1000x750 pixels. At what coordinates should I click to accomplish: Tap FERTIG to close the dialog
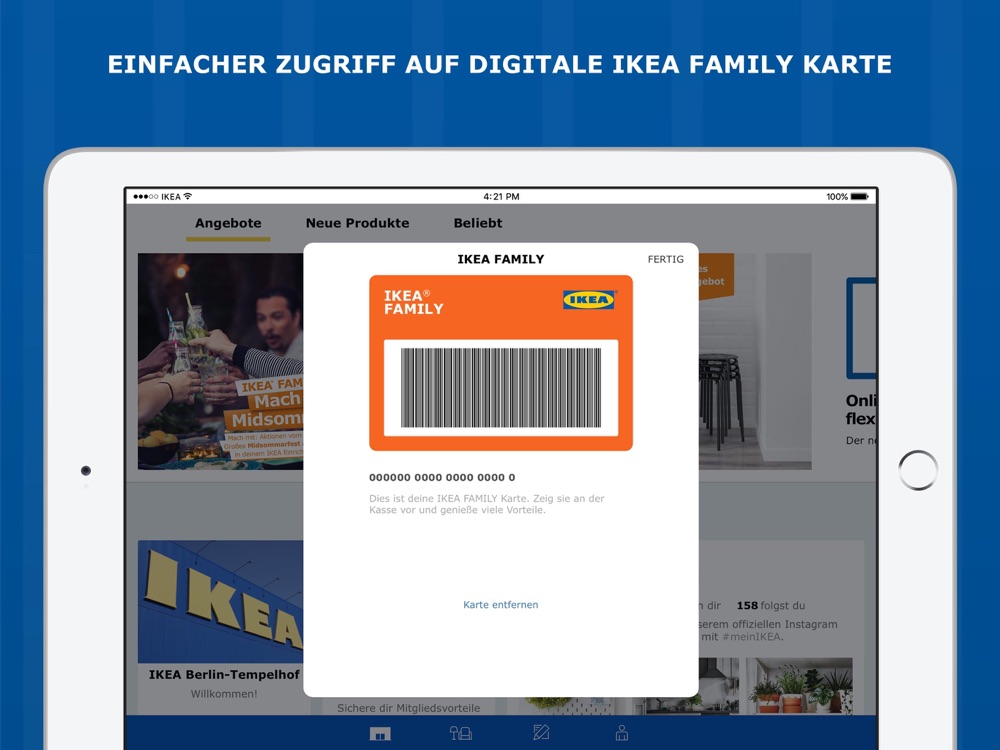coord(665,259)
